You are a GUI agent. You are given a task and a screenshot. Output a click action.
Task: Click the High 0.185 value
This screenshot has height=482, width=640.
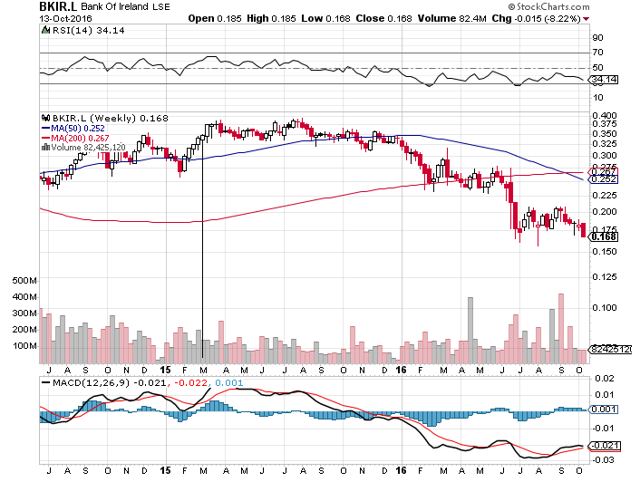[x=271, y=19]
